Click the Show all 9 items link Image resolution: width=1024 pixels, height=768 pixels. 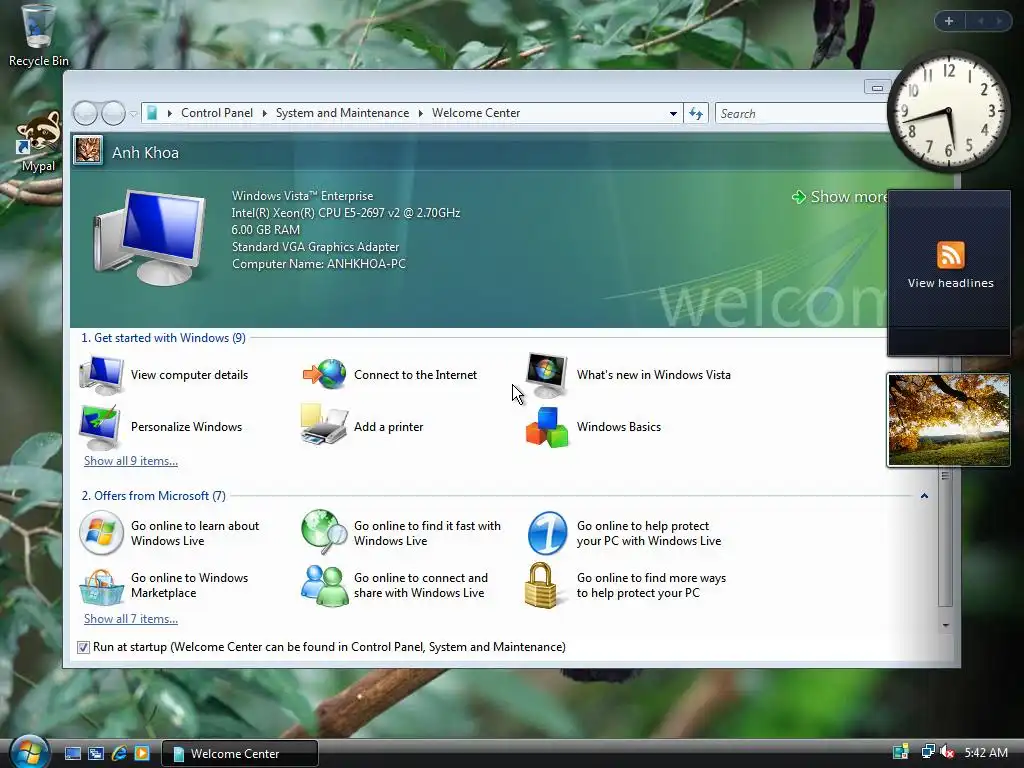tap(131, 461)
